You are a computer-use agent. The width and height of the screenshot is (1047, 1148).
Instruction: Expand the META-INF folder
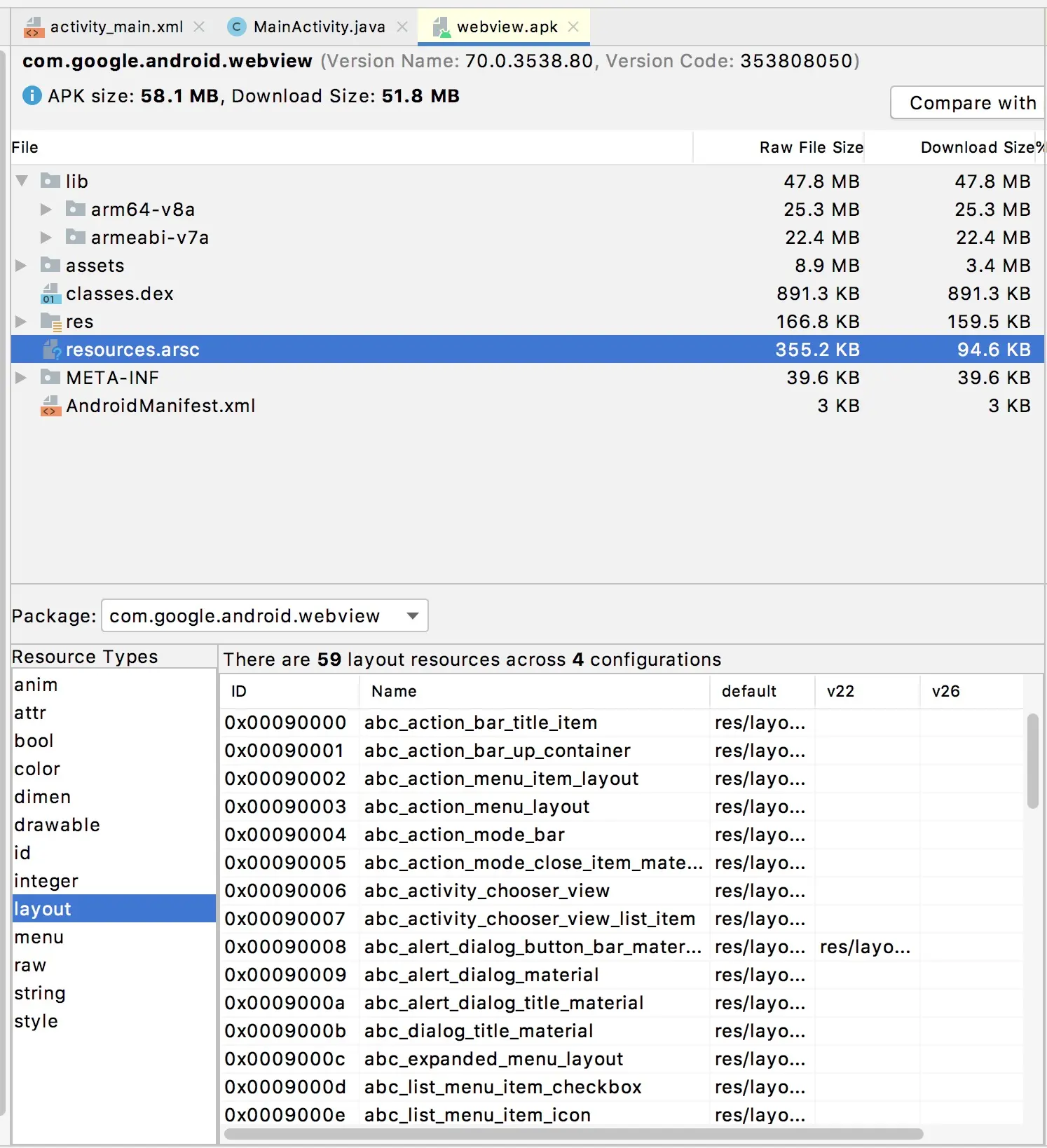click(x=21, y=377)
